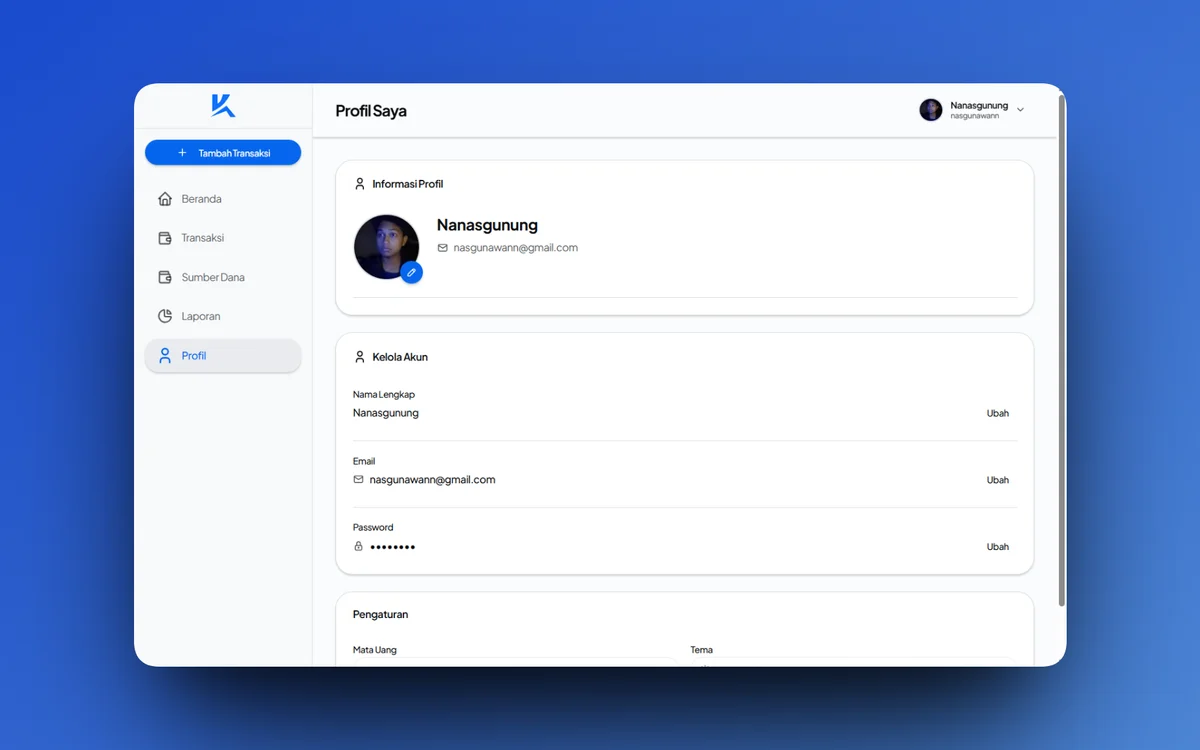Open the Laporan section
The image size is (1200, 750).
[223, 316]
